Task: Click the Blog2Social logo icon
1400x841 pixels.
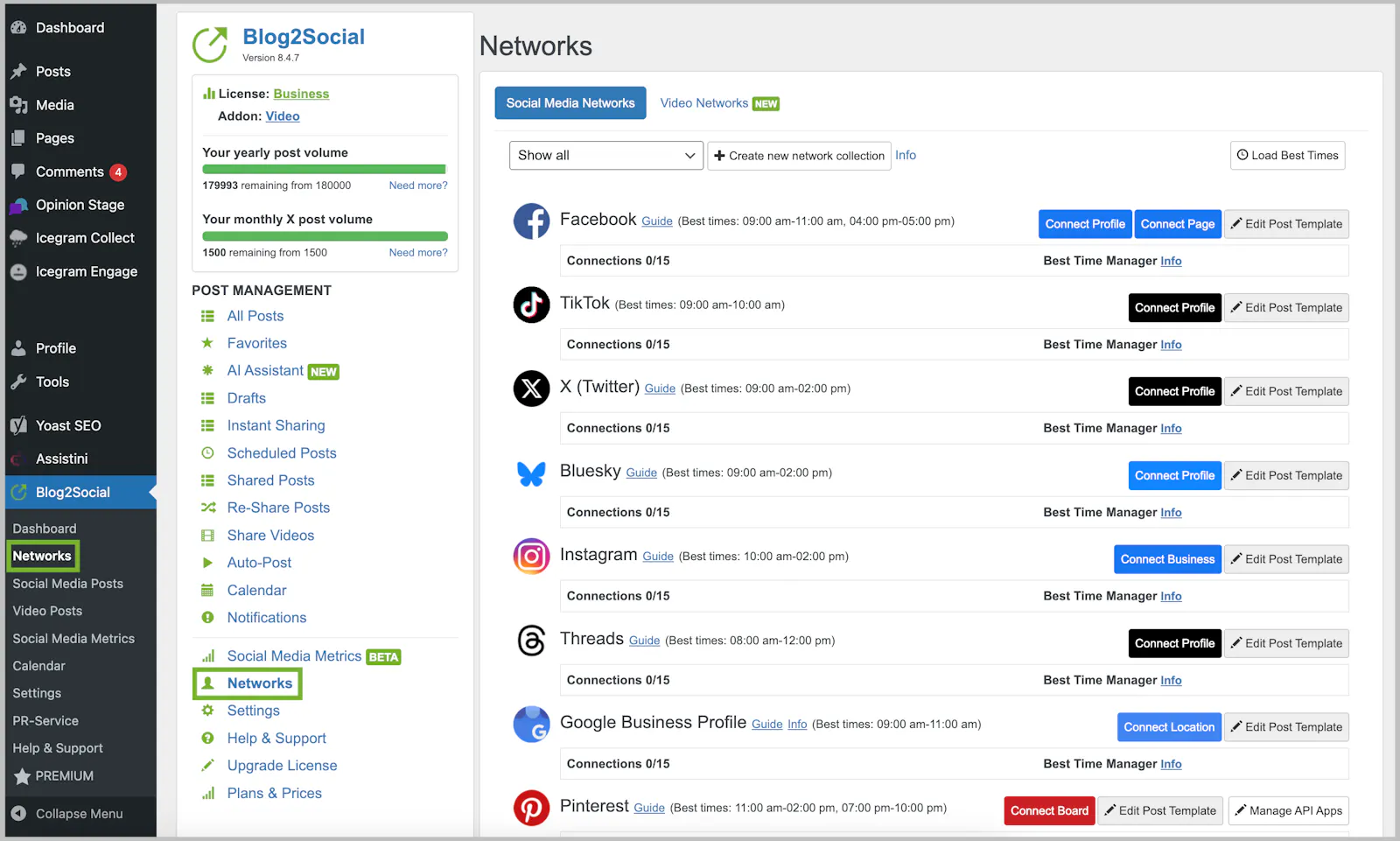Action: pos(210,45)
